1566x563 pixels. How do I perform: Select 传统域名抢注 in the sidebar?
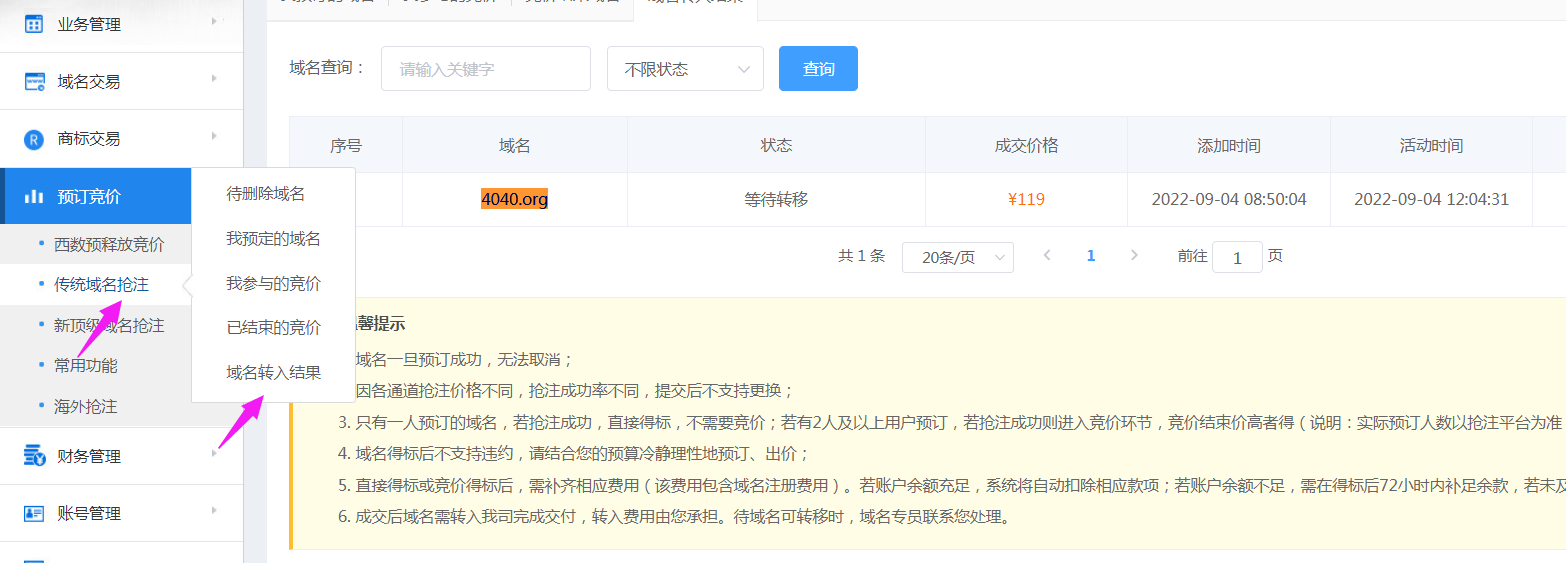(101, 285)
